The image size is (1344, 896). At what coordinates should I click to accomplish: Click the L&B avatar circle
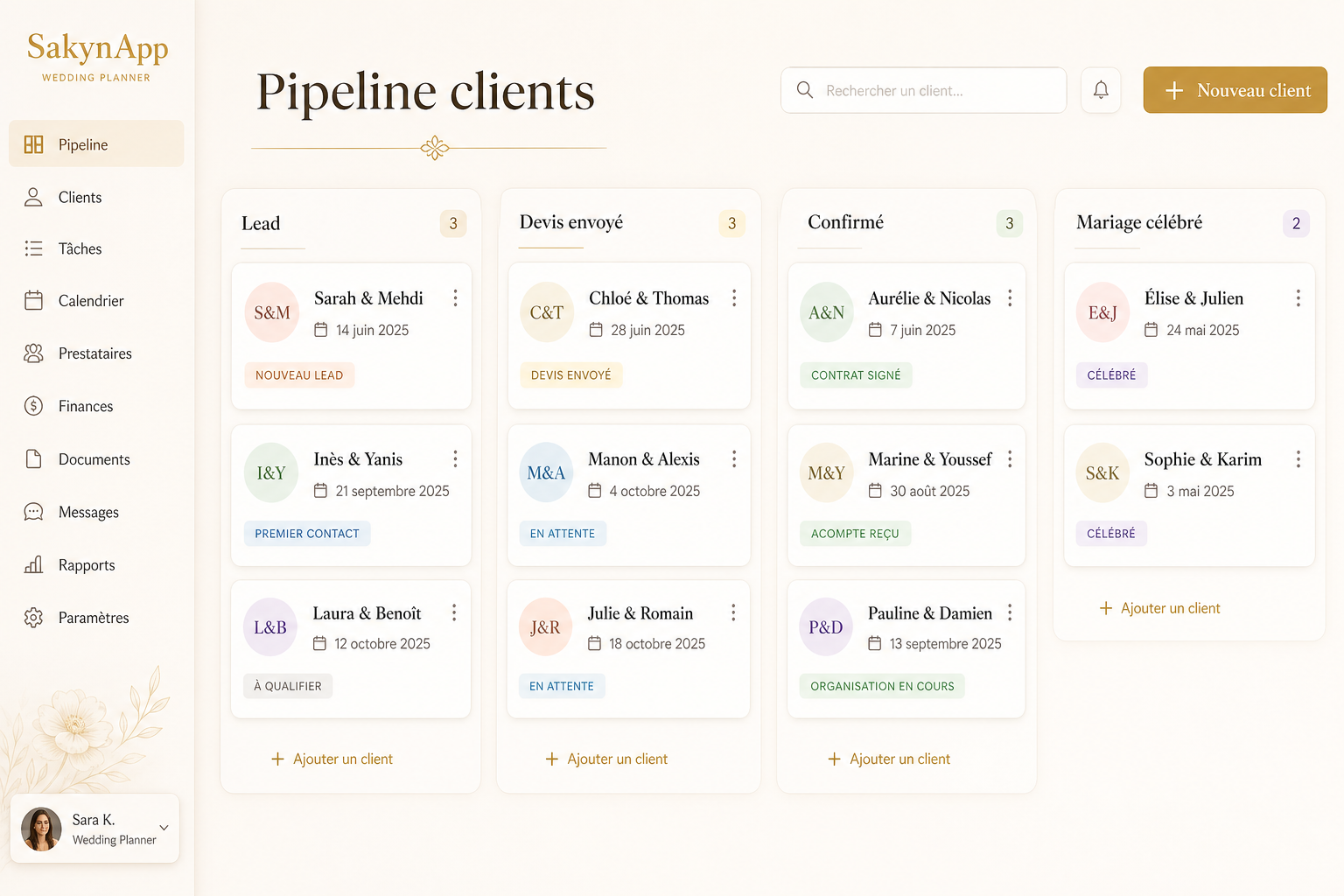tap(270, 627)
